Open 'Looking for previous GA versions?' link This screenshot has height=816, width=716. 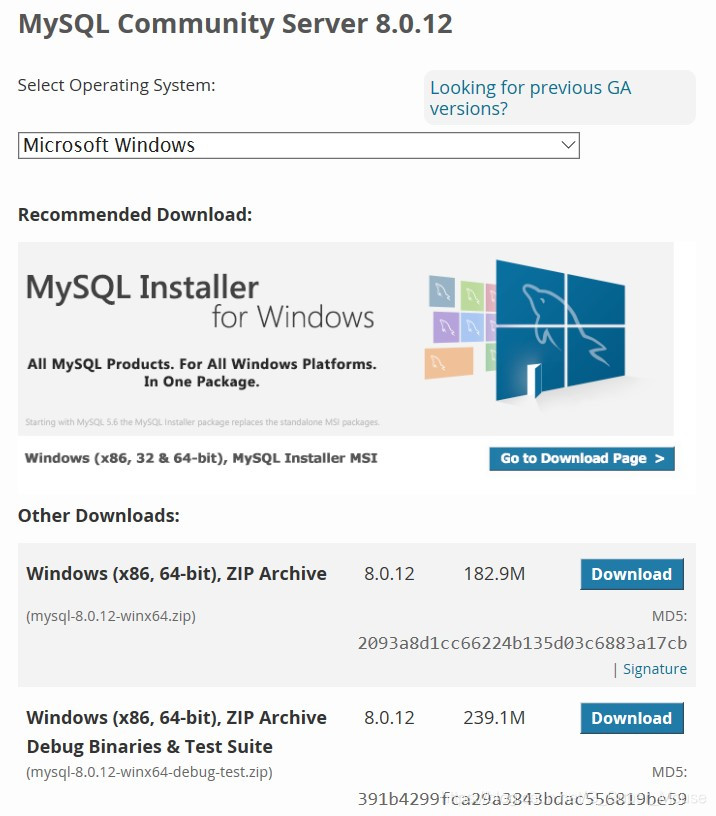(x=530, y=98)
